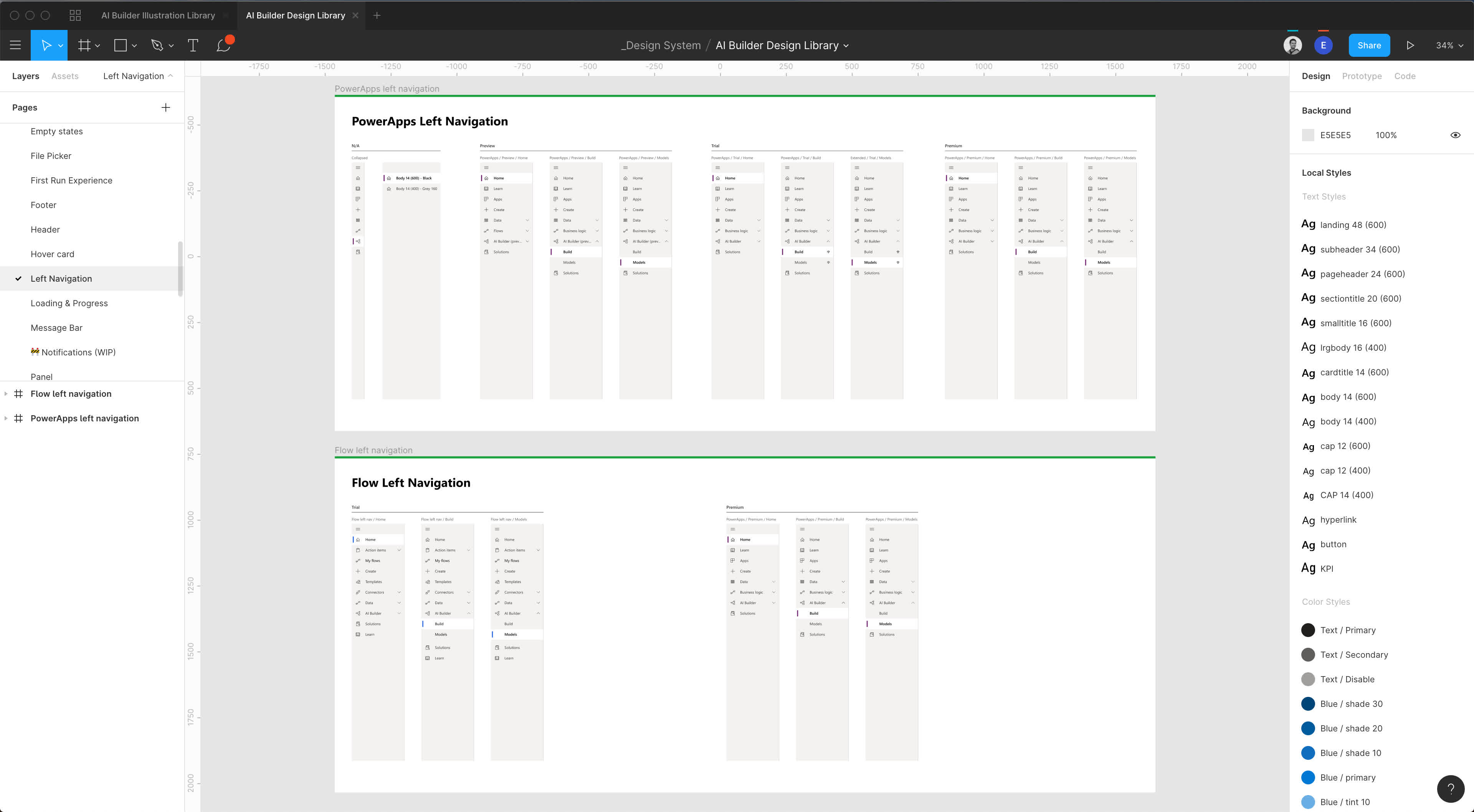Select the Pen tool
1474x812 pixels.
pyautogui.click(x=157, y=45)
